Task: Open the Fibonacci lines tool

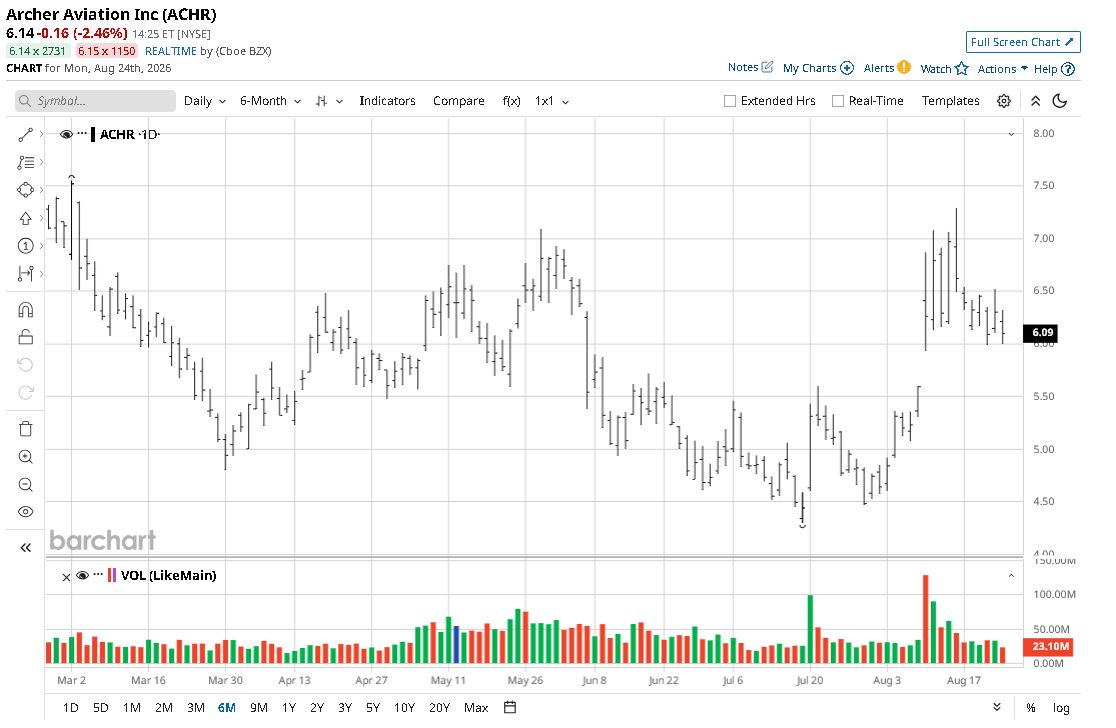Action: [x=26, y=162]
